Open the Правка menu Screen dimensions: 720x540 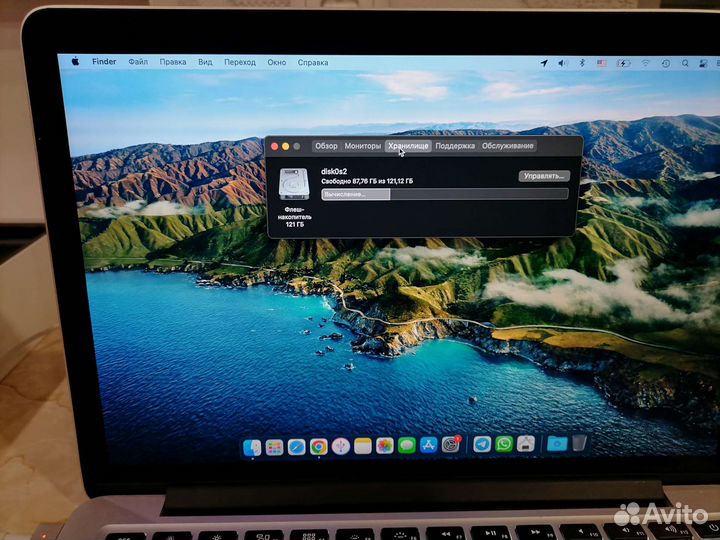(x=173, y=62)
